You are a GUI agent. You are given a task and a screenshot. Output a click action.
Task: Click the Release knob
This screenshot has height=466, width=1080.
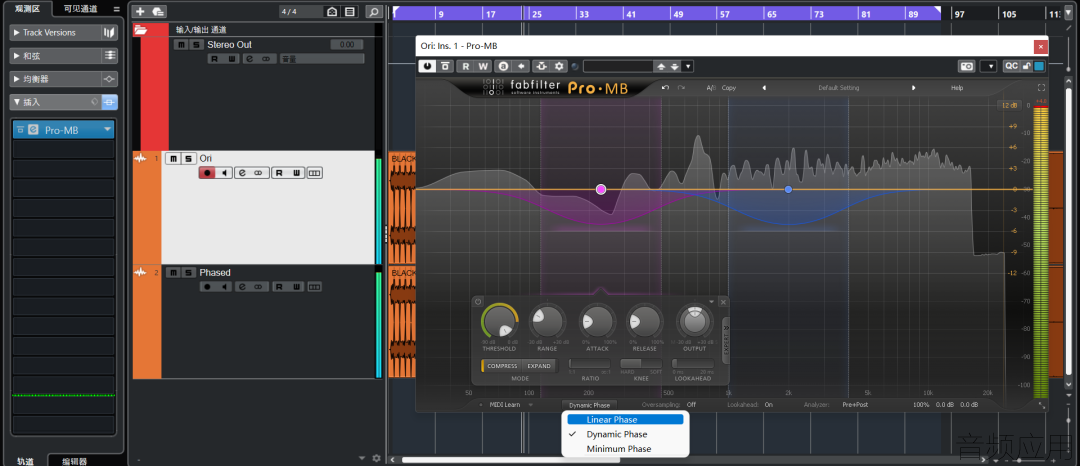pyautogui.click(x=645, y=322)
